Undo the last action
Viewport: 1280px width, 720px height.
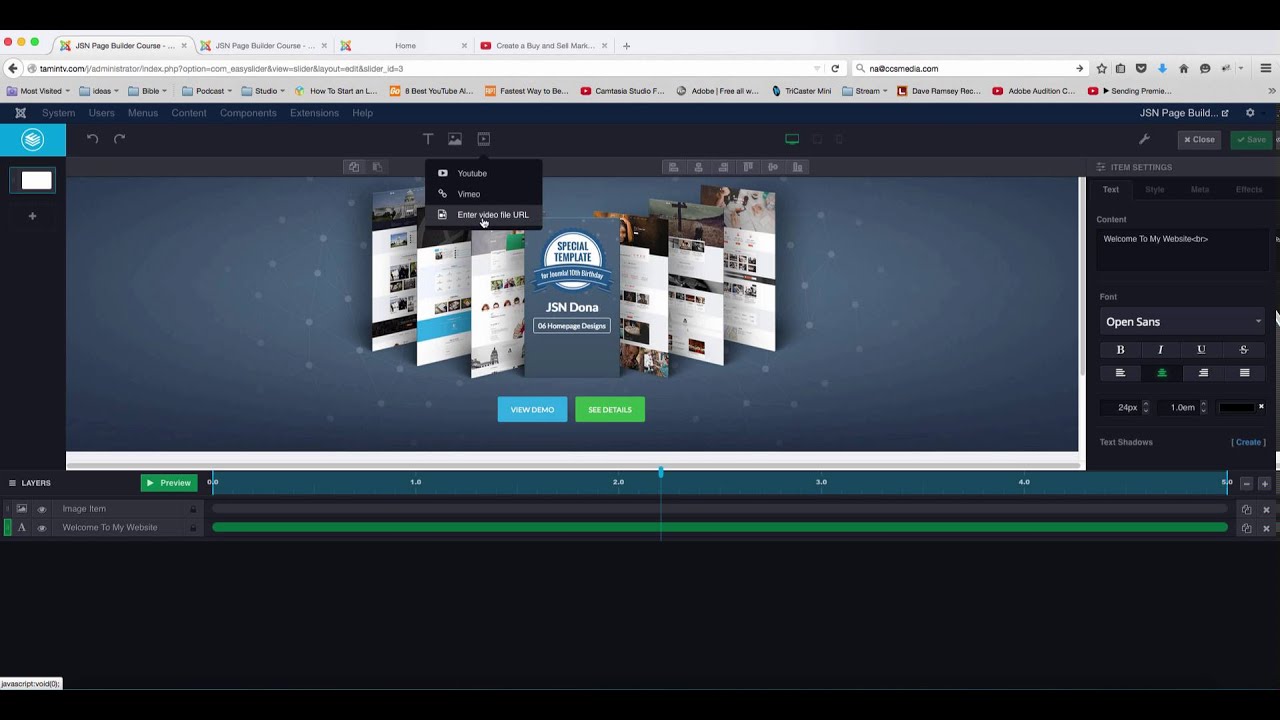92,139
